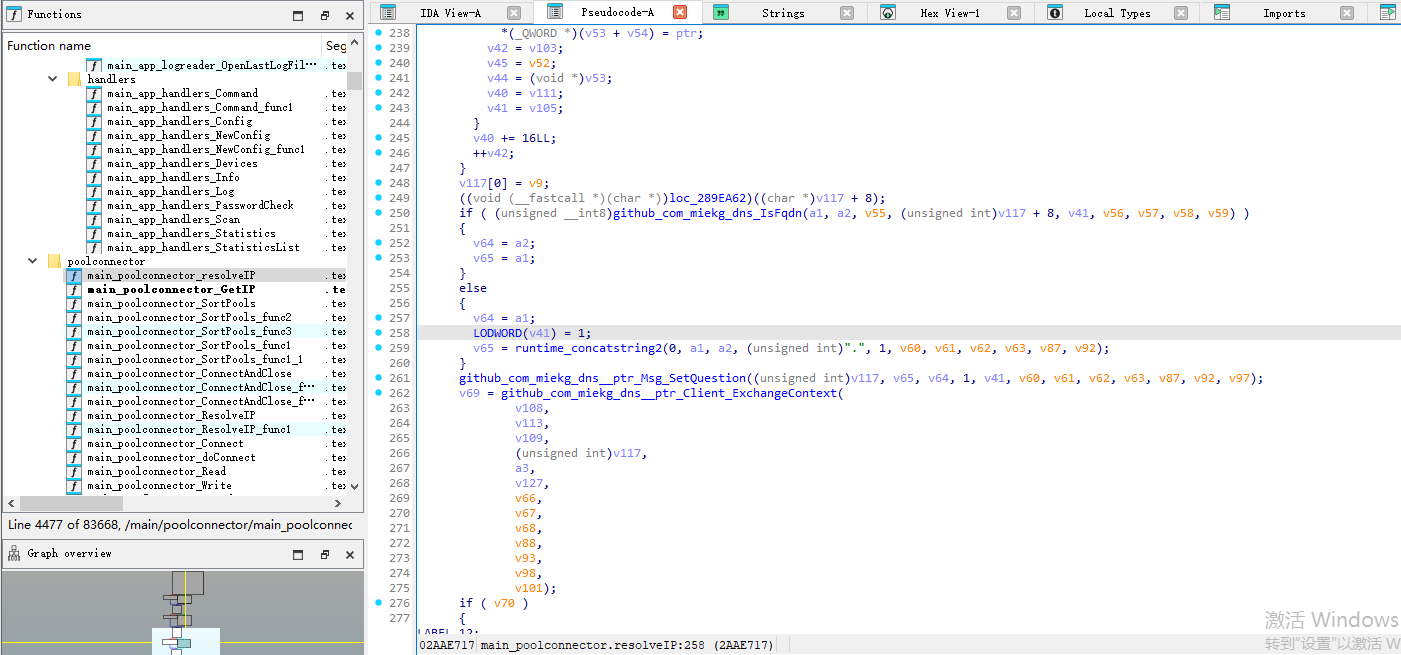The width and height of the screenshot is (1401, 655).
Task: Sort by Function name column header
Action: point(162,46)
